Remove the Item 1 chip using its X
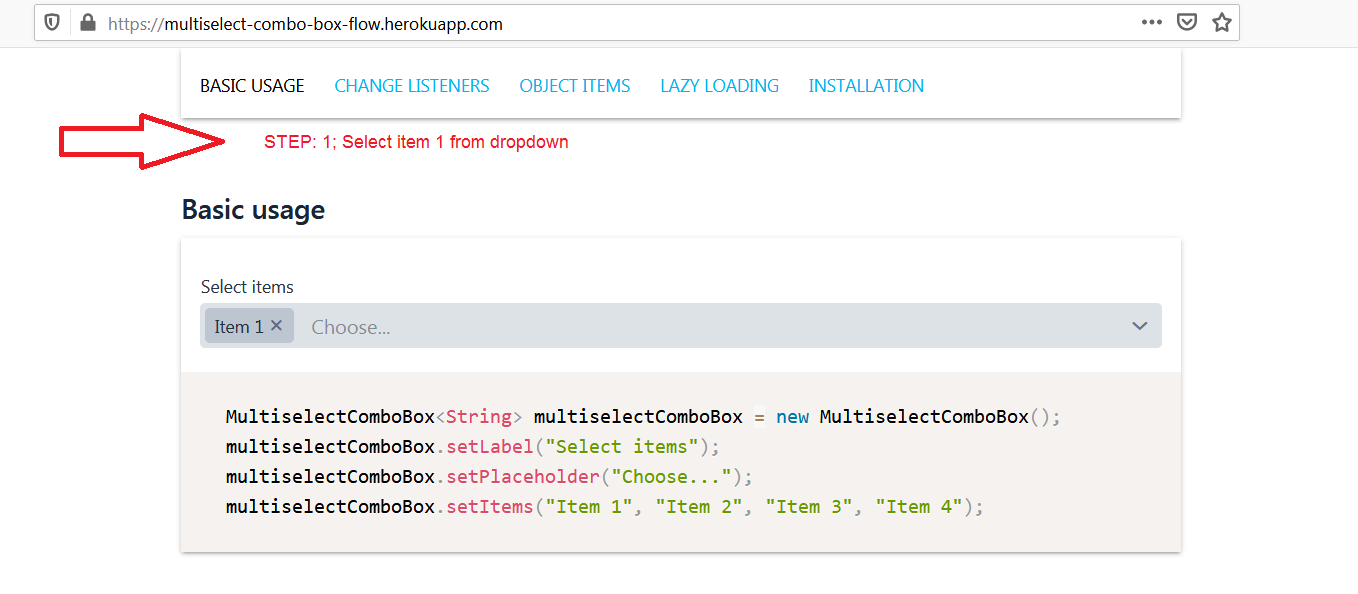The image size is (1358, 594). 277,326
